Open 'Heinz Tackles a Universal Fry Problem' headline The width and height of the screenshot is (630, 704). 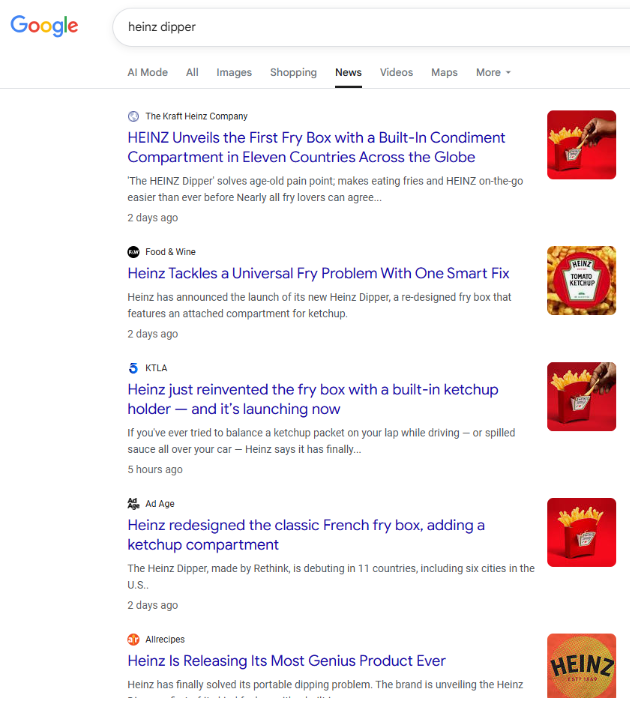(x=318, y=273)
